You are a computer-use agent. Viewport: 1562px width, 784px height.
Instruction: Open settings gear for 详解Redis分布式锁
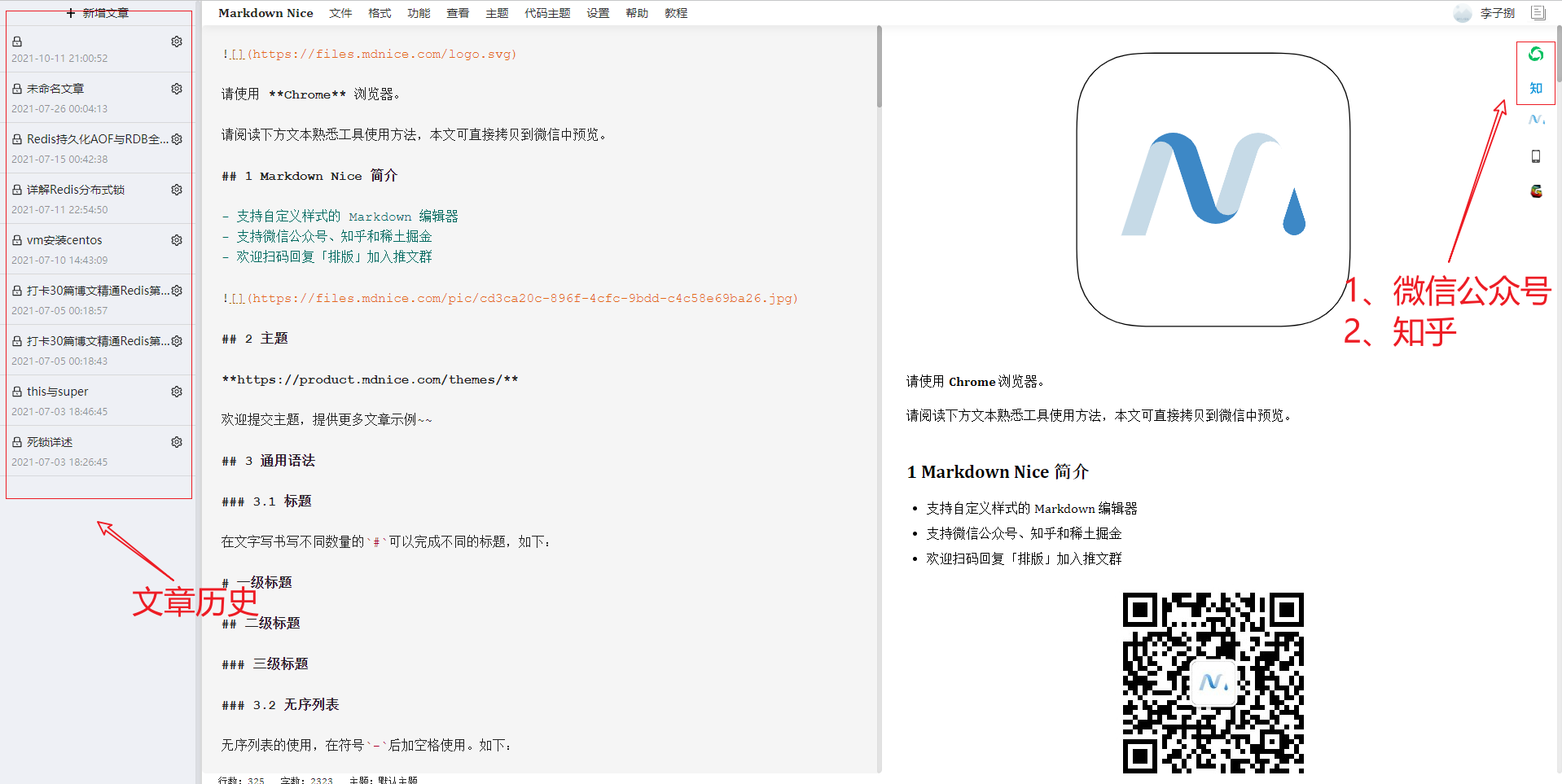click(x=177, y=190)
